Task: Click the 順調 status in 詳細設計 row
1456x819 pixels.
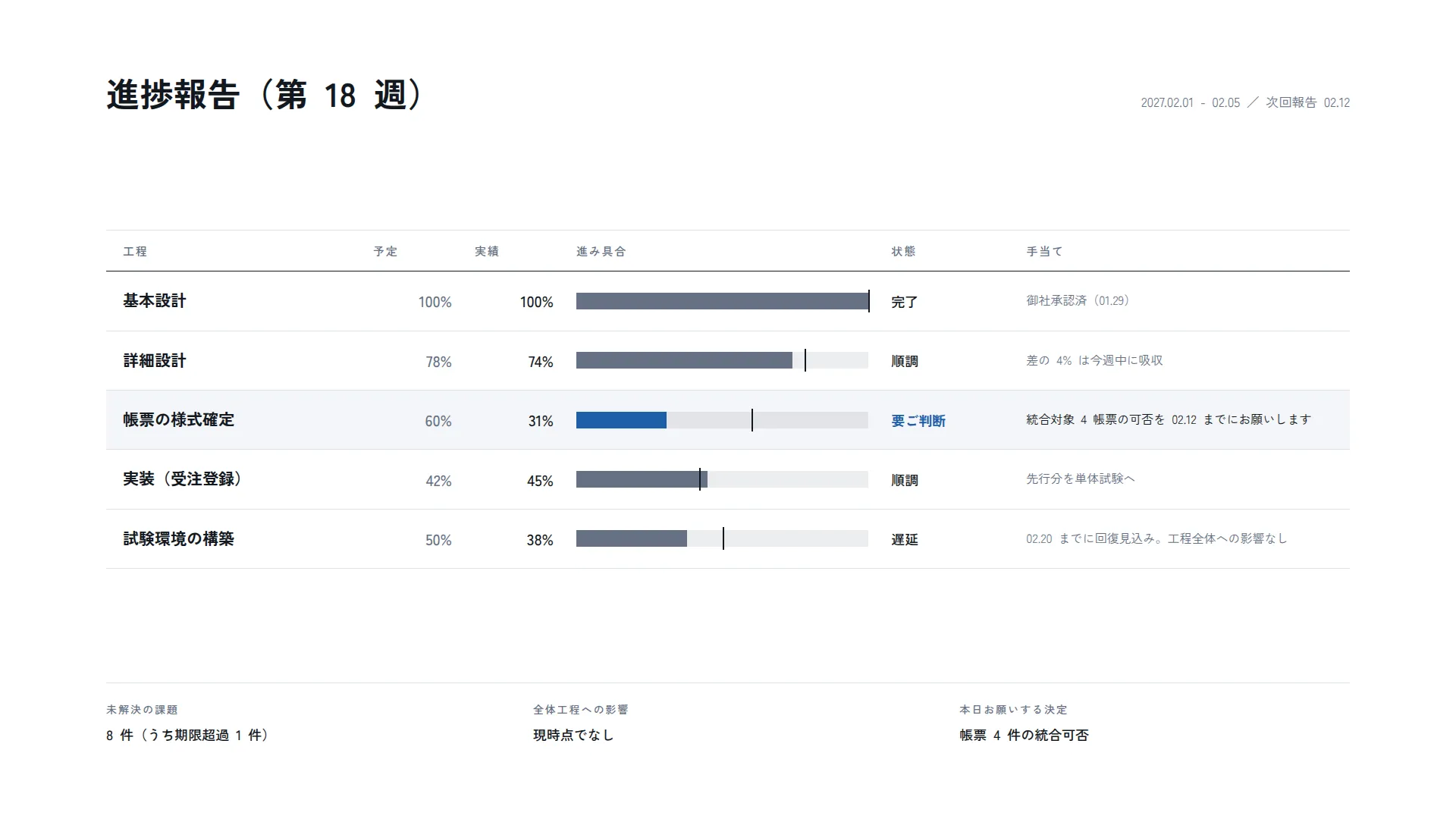Action: pos(905,362)
